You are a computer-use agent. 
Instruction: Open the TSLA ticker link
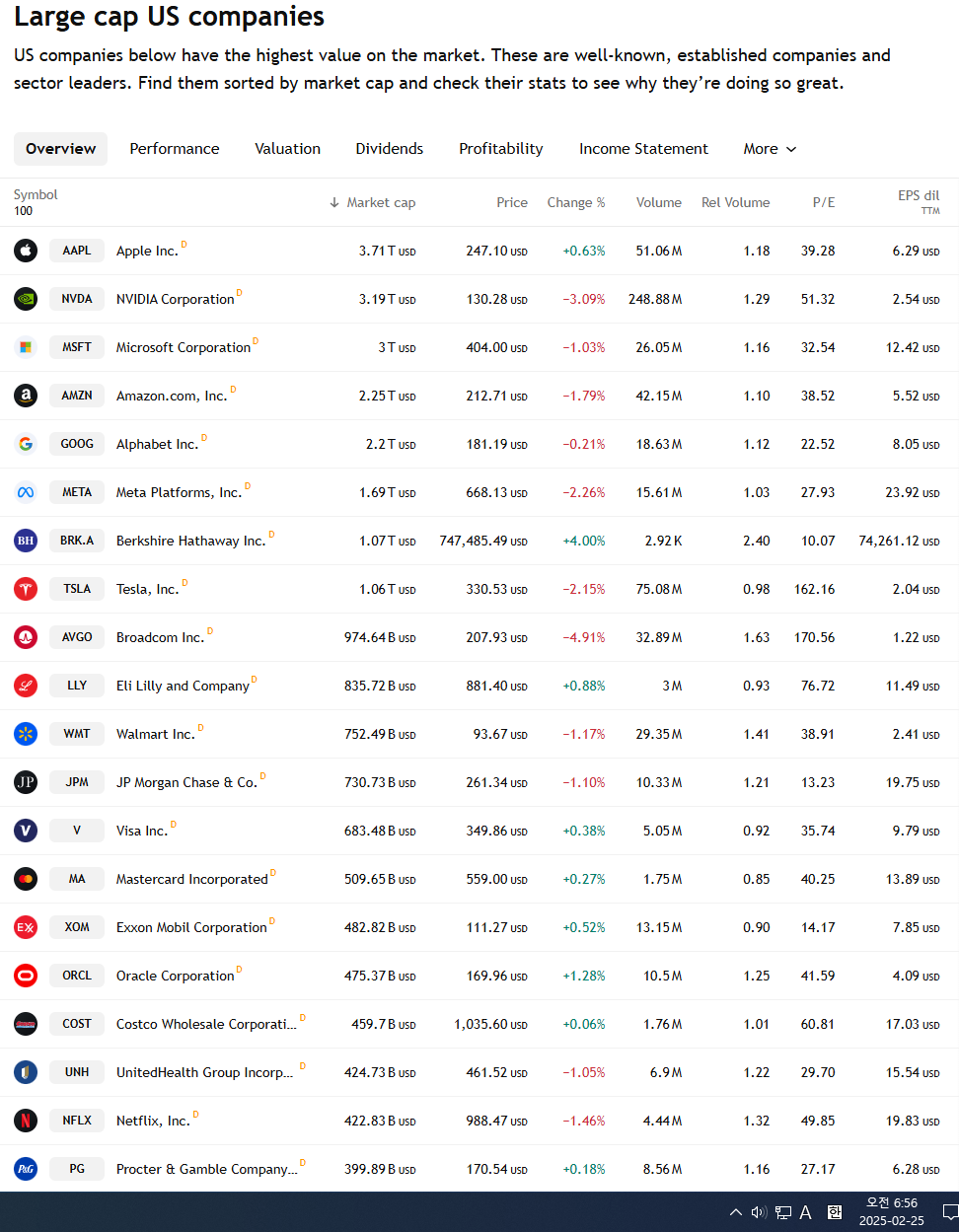pos(77,589)
